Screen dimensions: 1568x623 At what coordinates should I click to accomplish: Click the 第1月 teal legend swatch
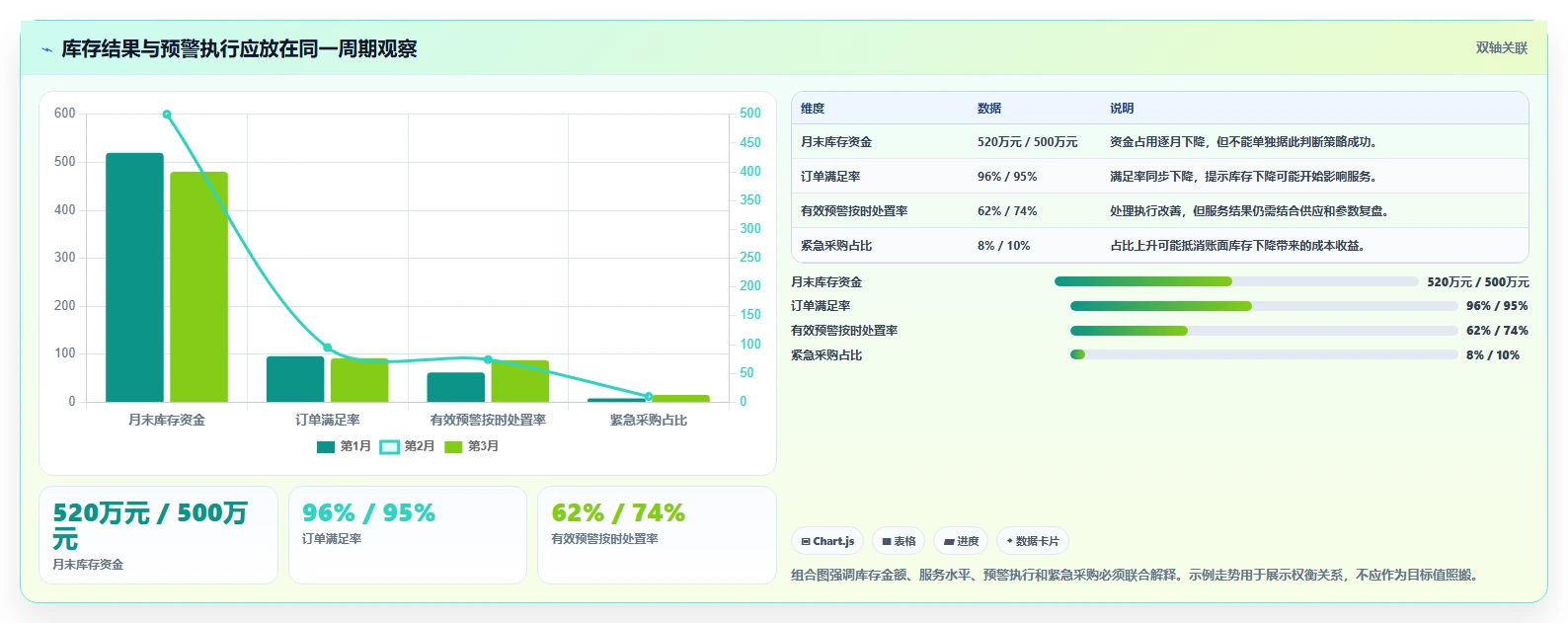tap(326, 447)
